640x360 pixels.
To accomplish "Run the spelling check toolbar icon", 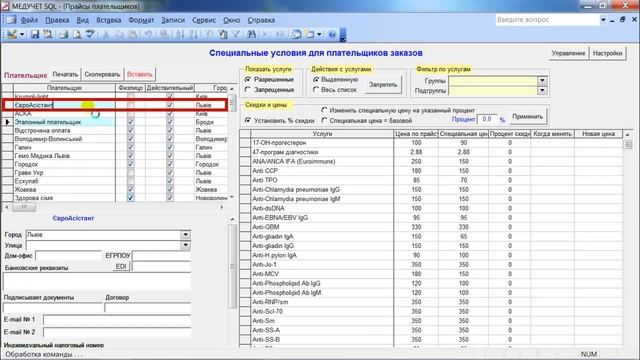I will pyautogui.click(x=90, y=35).
